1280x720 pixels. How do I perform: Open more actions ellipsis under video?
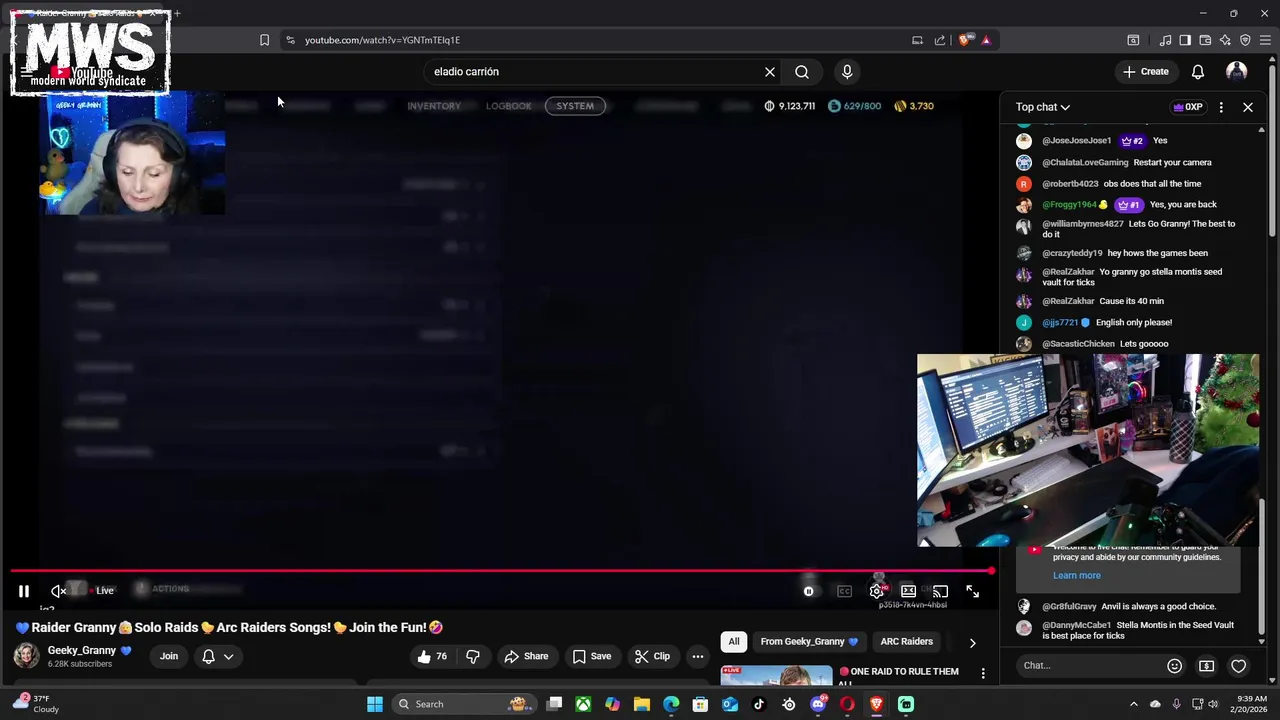click(698, 656)
